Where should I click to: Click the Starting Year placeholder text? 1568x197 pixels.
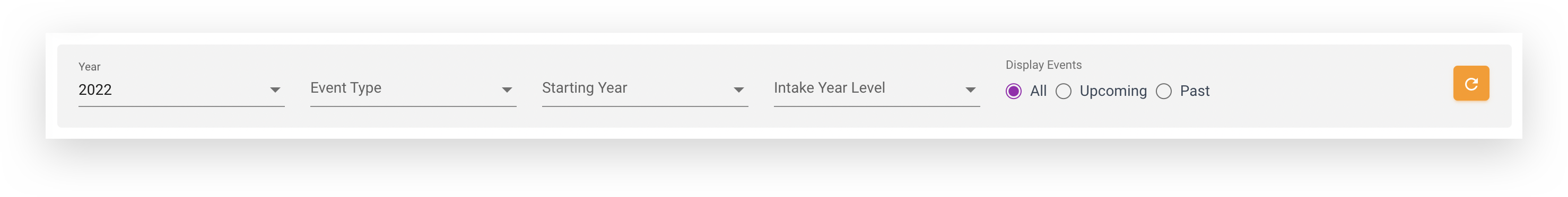[x=585, y=88]
